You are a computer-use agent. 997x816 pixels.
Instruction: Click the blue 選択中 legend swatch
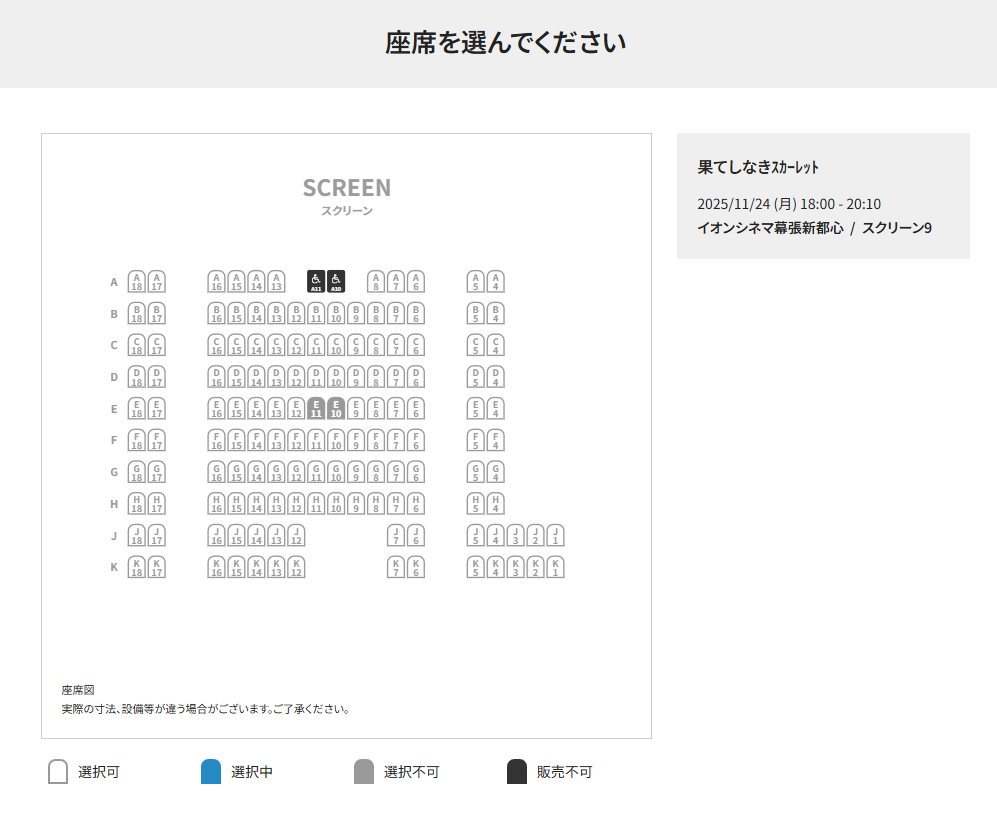coord(211,772)
